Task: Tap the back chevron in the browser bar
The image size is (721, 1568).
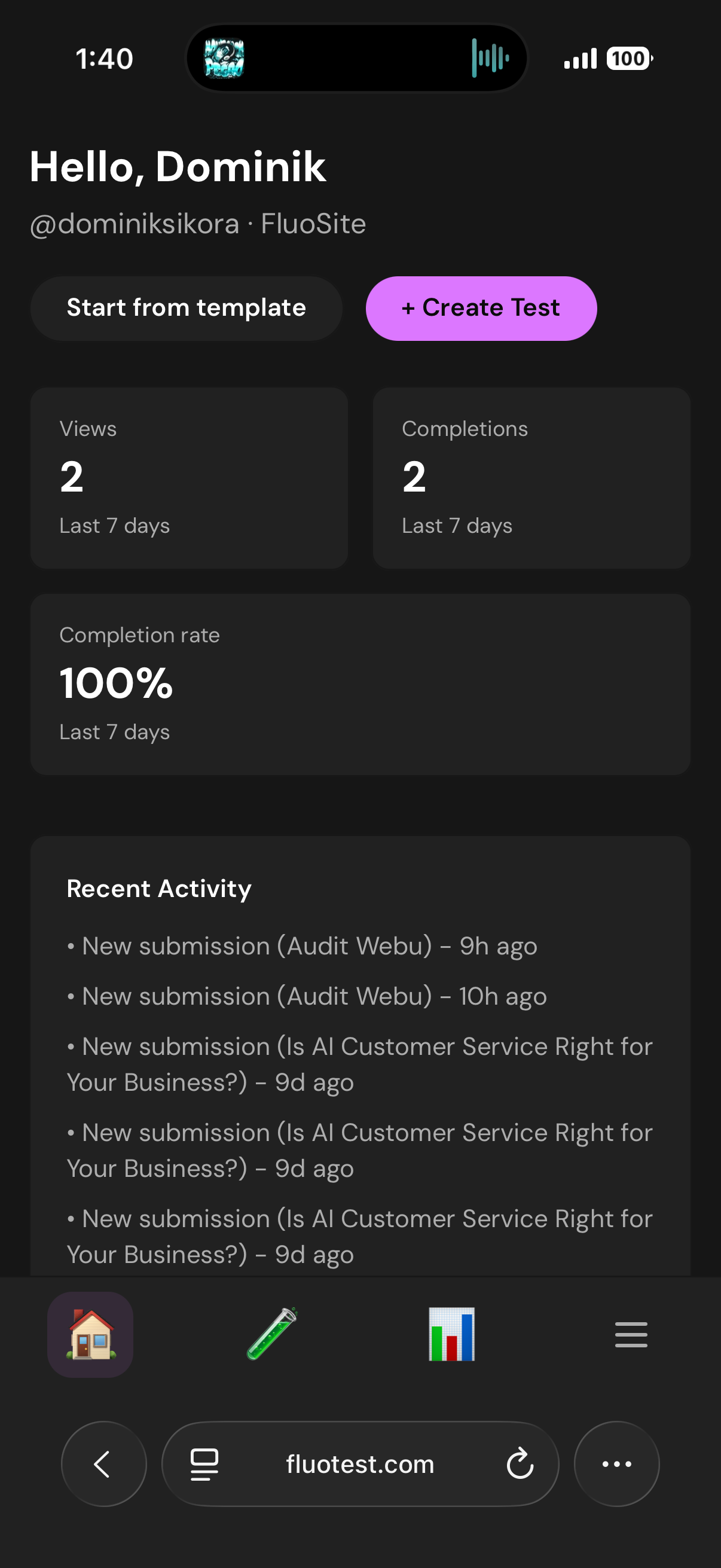Action: 103,1465
